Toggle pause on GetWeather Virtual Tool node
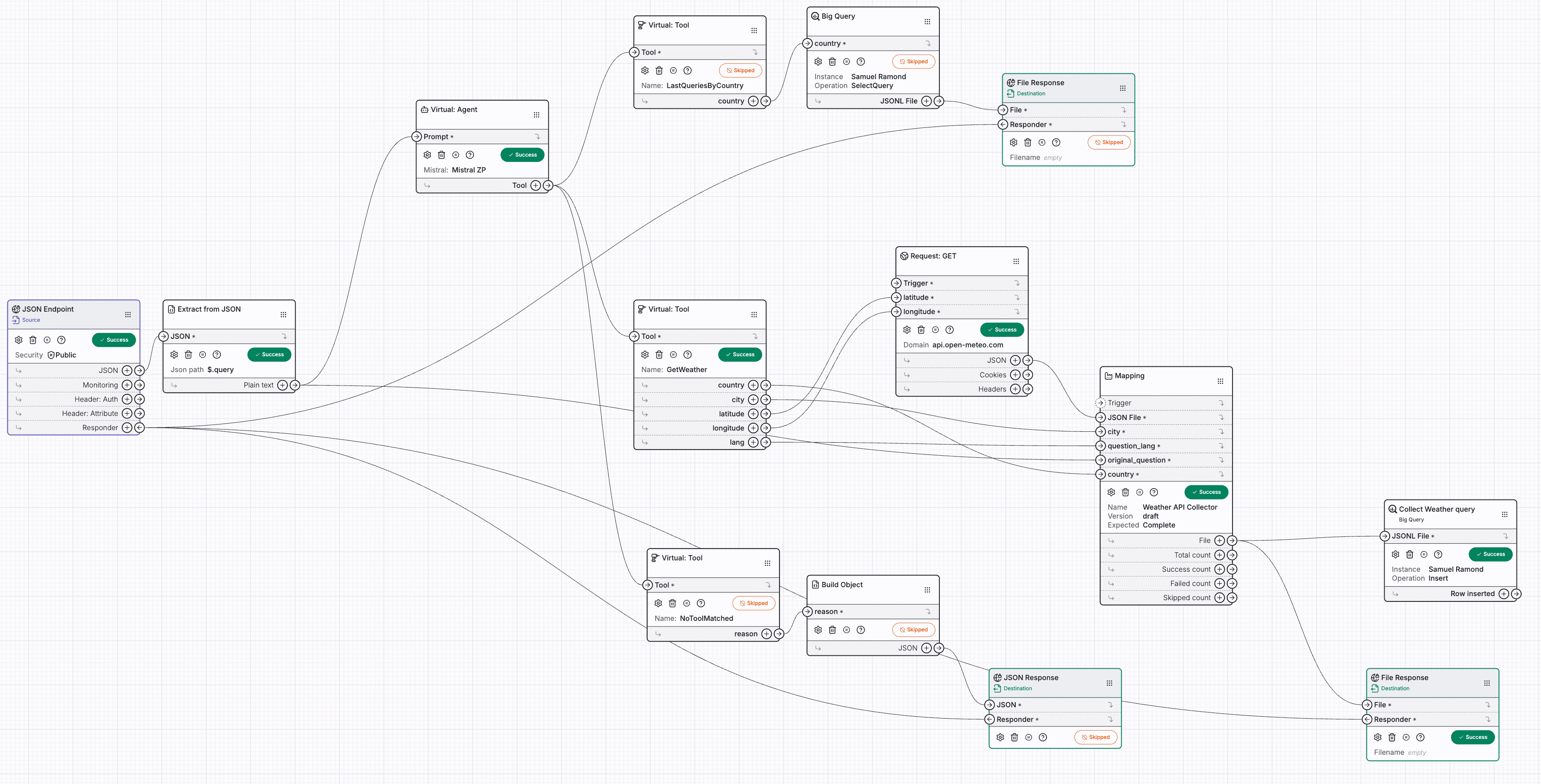The width and height of the screenshot is (1541, 784). point(673,355)
